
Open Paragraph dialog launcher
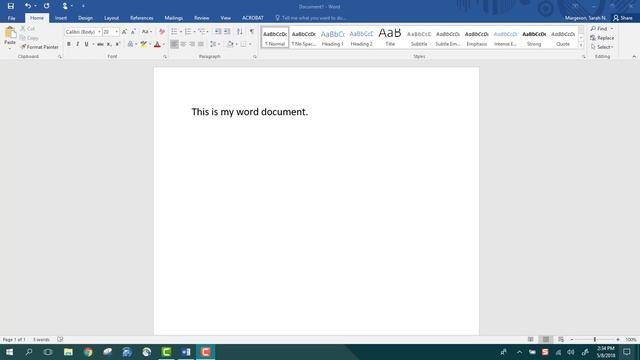[x=255, y=57]
